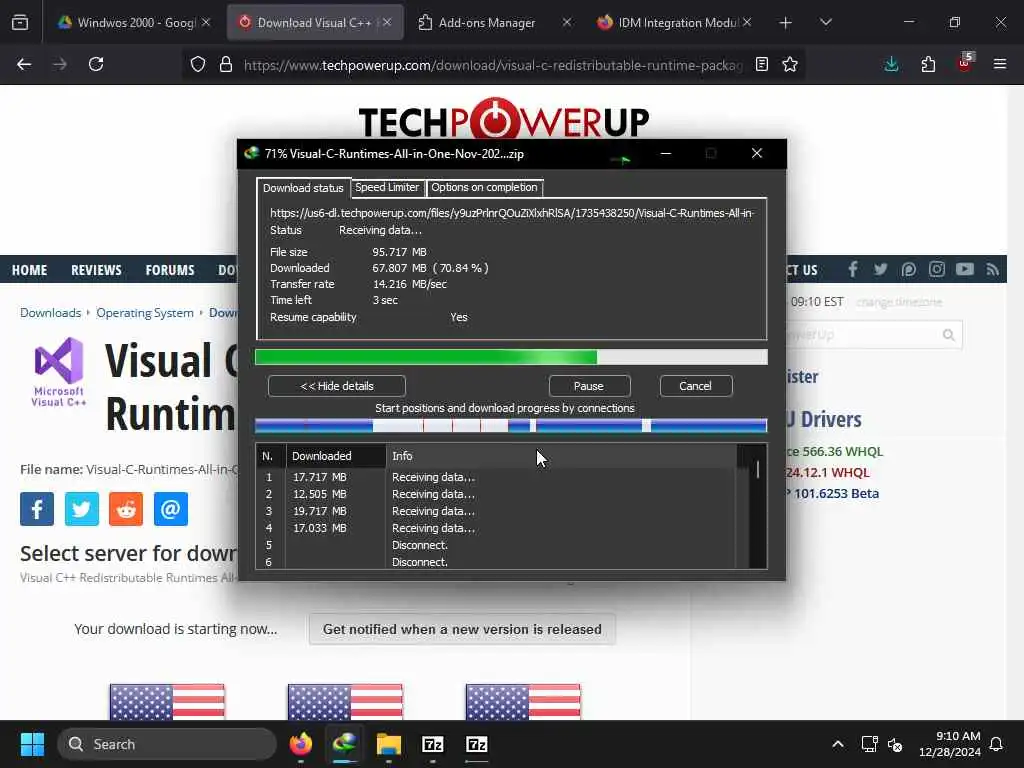Viewport: 1024px width, 768px height.
Task: Open TechPowerUp Twitter icon in navbar
Action: point(880,269)
